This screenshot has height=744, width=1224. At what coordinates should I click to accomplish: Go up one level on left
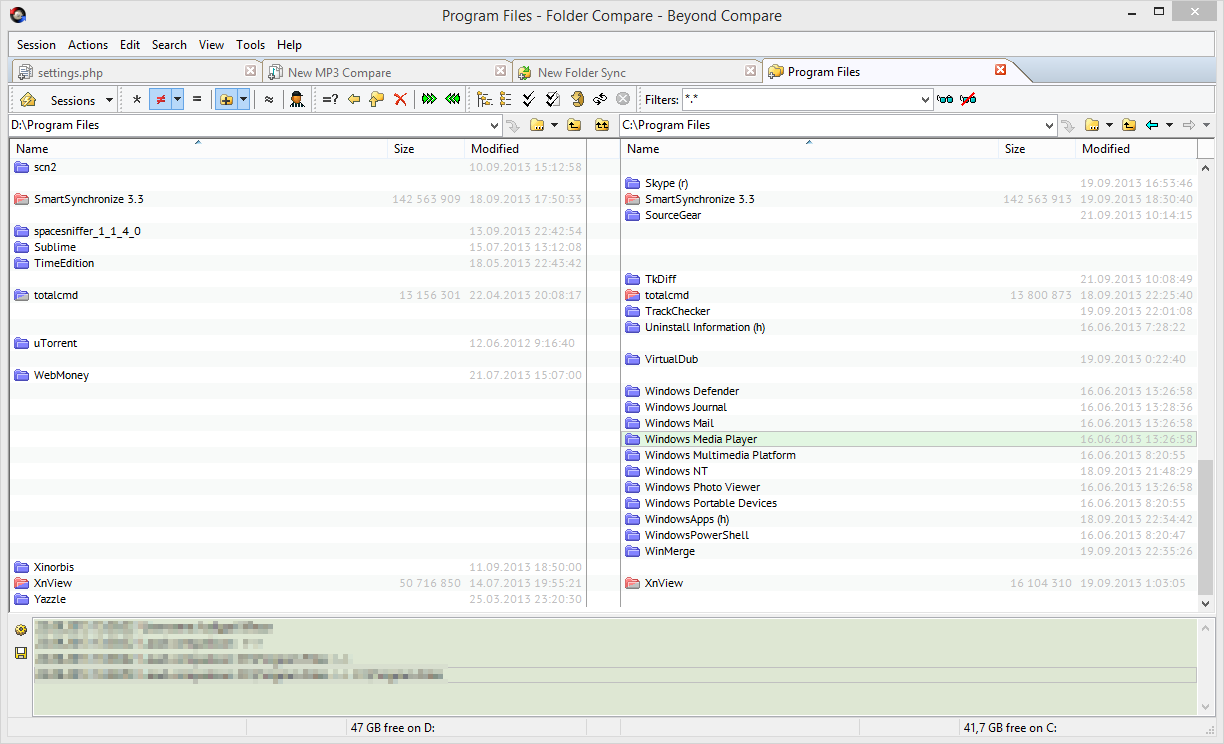[x=574, y=125]
